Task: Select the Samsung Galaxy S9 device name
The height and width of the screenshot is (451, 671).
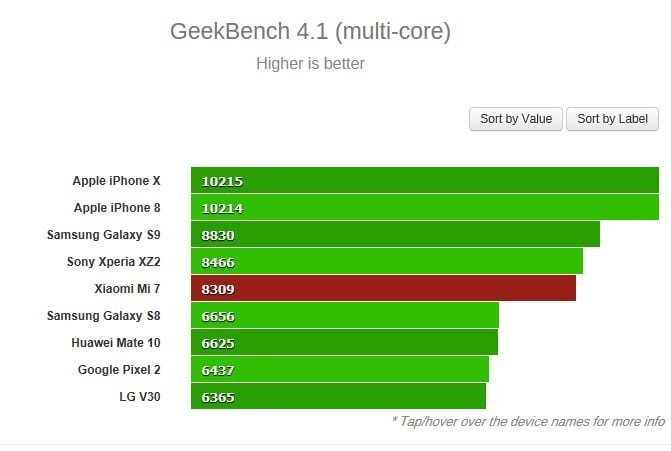Action: tap(104, 234)
